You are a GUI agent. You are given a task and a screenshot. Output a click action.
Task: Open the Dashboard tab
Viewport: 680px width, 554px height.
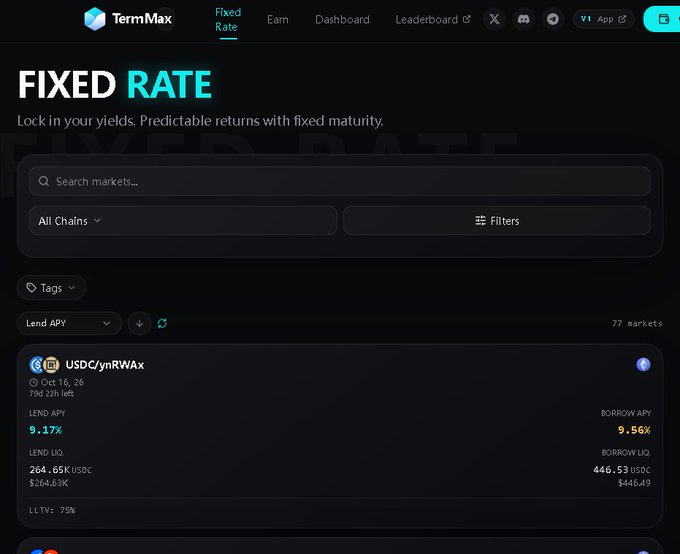click(x=342, y=20)
